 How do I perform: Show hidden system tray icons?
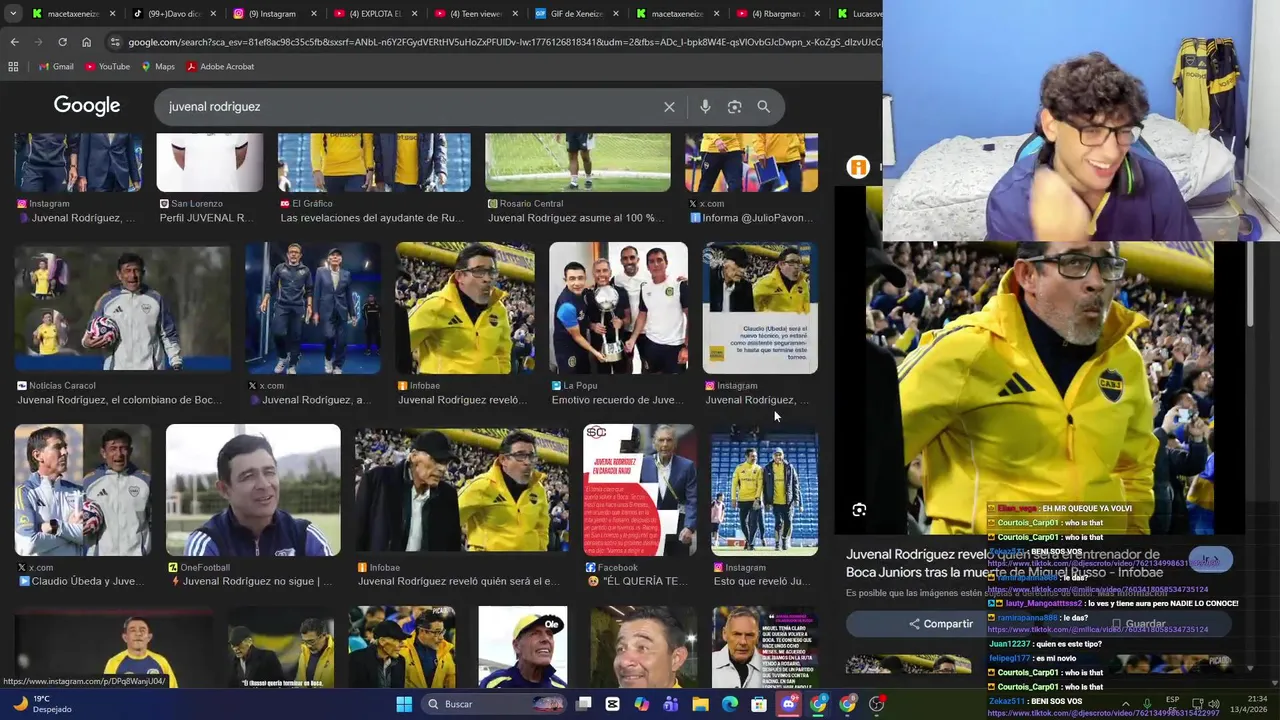1125,704
